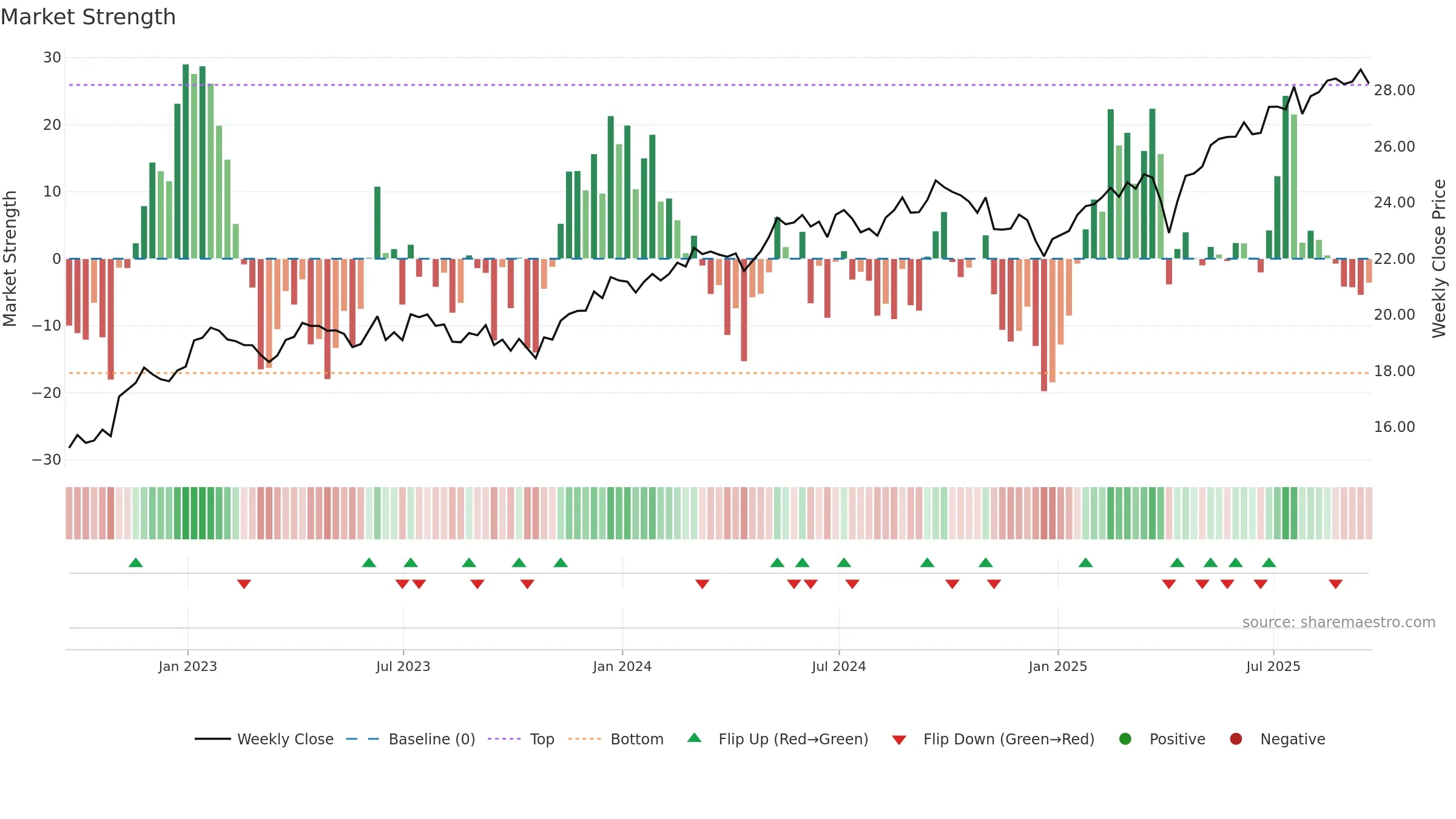Click the vertical Market Strength axis title

(10, 258)
